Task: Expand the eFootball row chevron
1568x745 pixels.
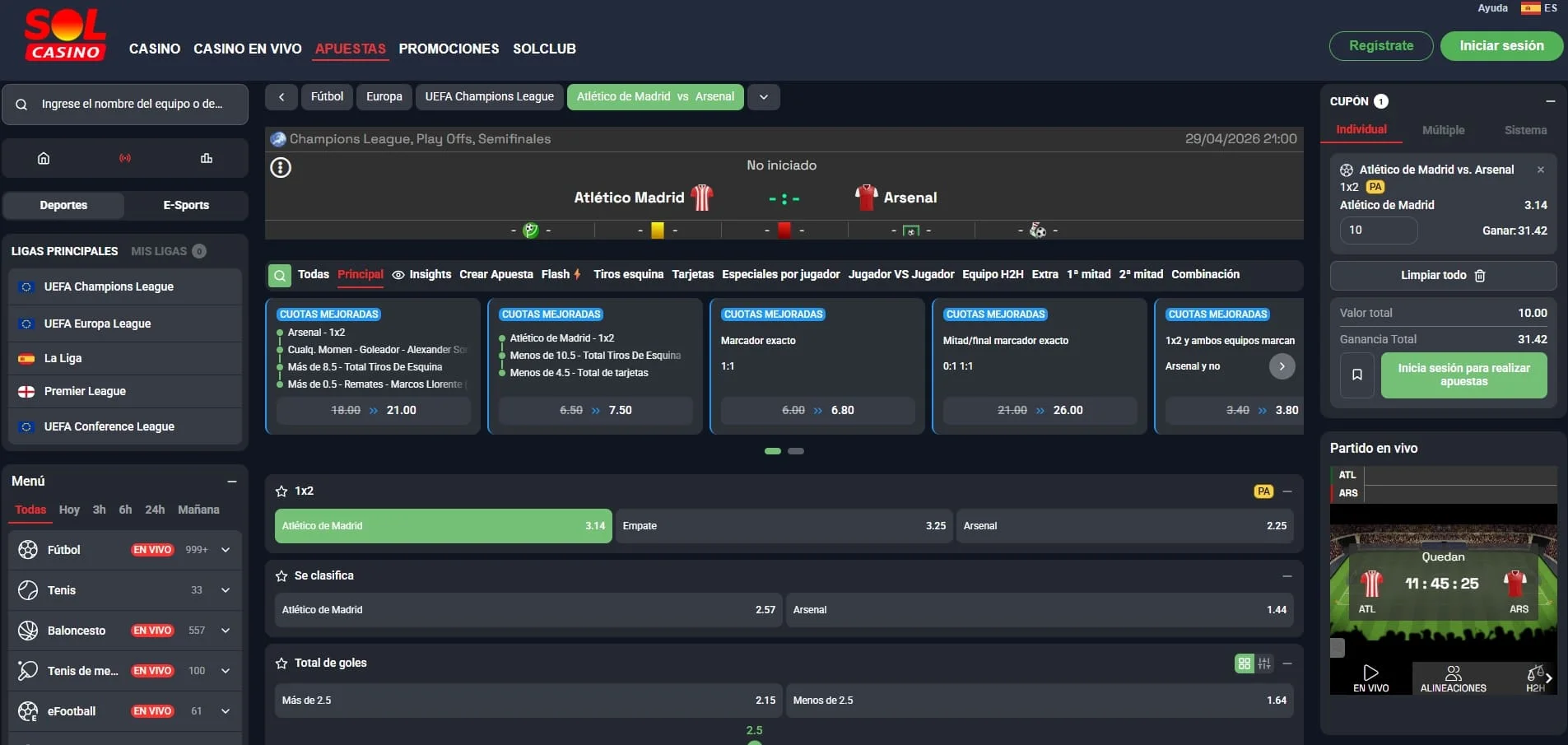Action: click(x=226, y=711)
